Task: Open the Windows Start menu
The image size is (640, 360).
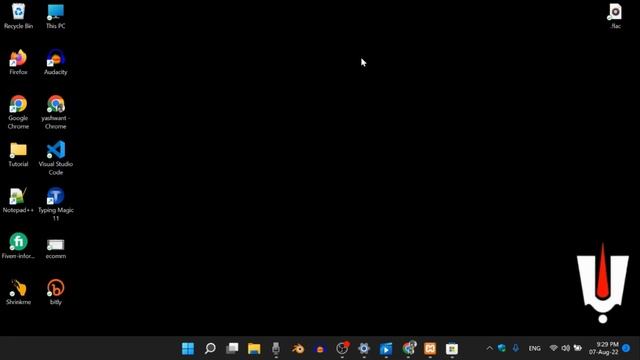Action: pyautogui.click(x=188, y=348)
